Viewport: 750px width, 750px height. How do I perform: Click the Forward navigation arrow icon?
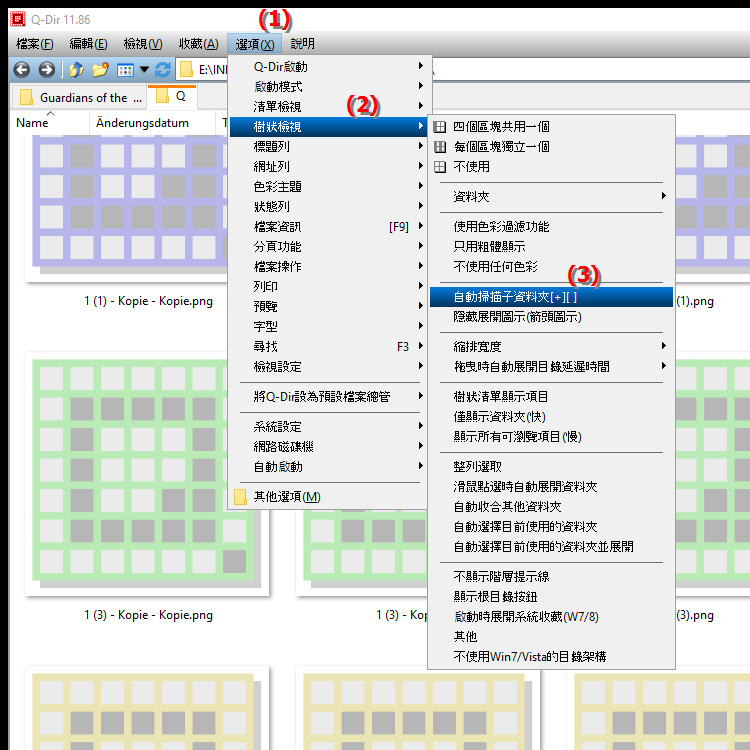[46, 70]
